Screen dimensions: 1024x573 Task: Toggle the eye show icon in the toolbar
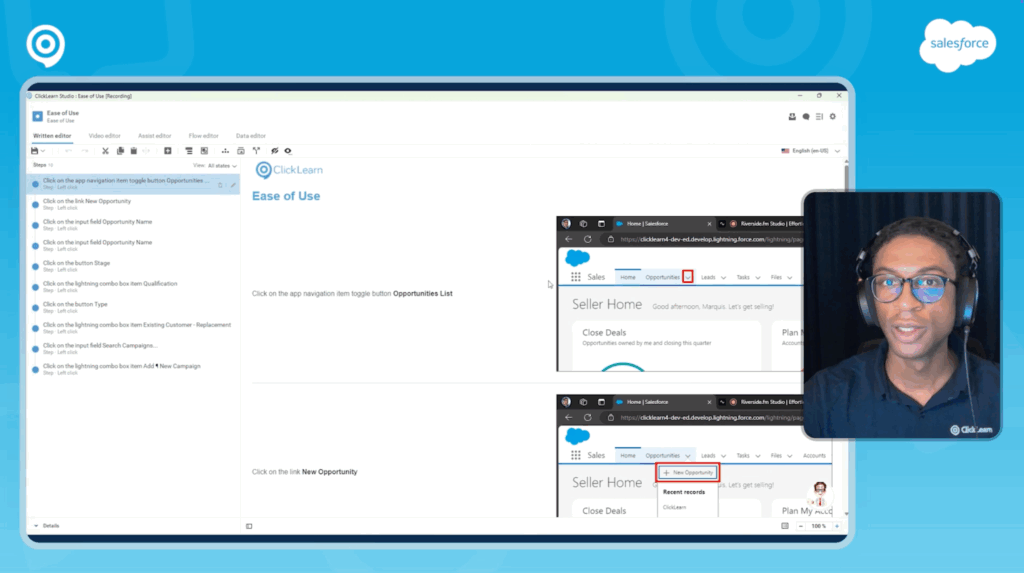pos(288,151)
